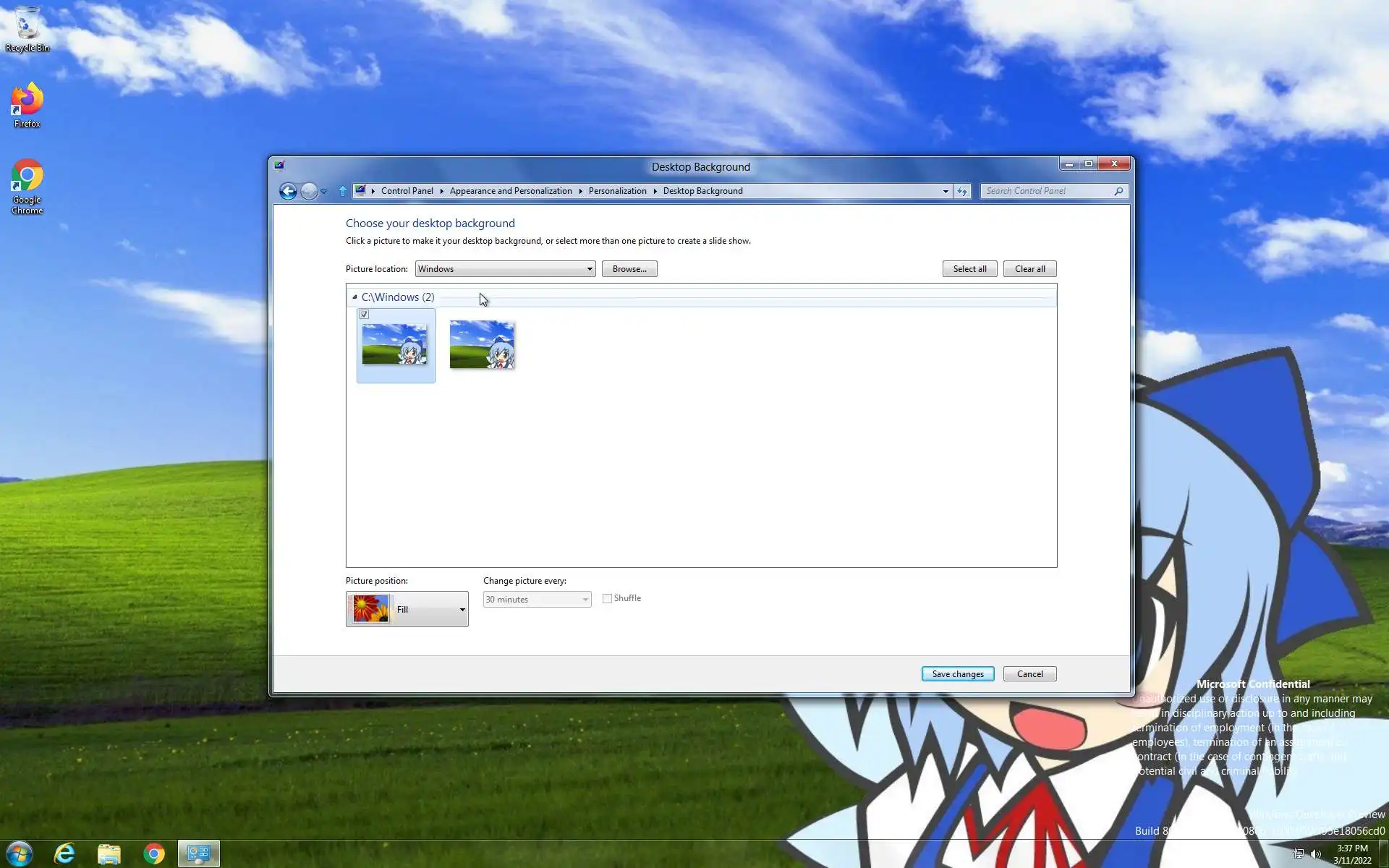Open the address bar history dropdown
Viewport: 1389px width, 868px height.
point(945,191)
